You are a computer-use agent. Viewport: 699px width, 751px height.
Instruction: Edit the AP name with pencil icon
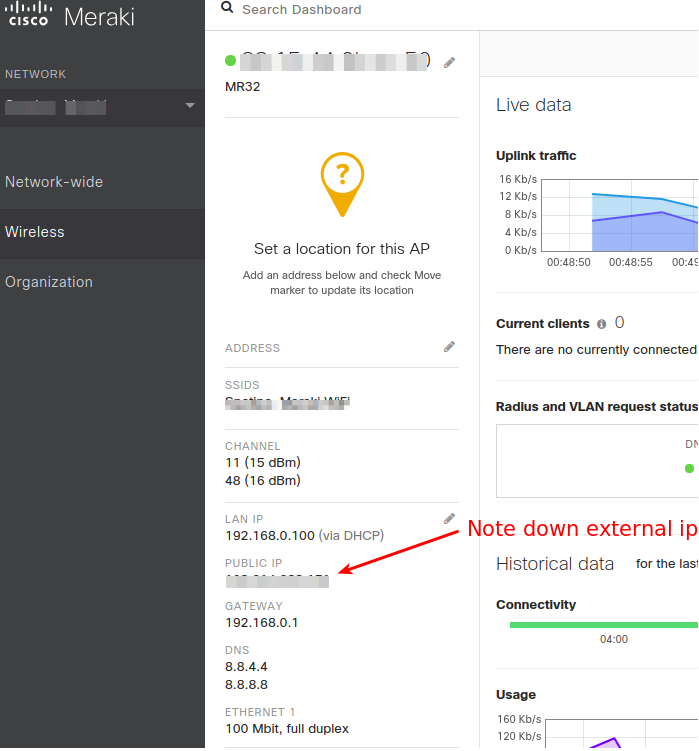449,63
